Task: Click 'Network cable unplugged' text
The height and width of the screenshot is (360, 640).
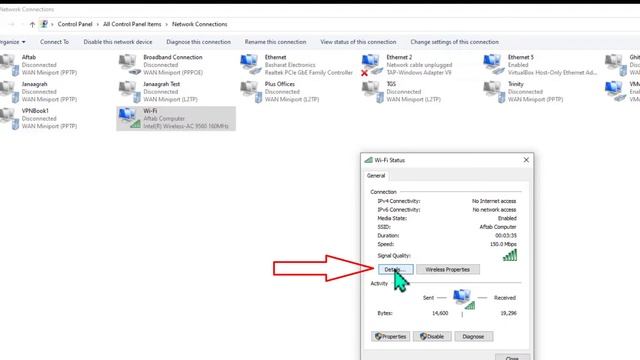Action: 419,65
